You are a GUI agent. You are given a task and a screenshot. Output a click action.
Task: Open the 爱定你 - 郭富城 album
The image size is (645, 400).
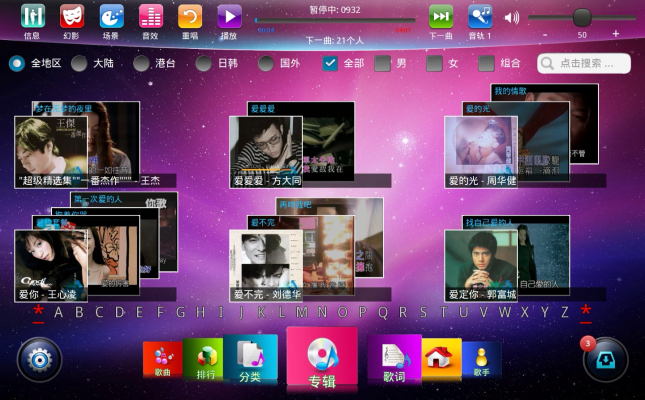481,266
